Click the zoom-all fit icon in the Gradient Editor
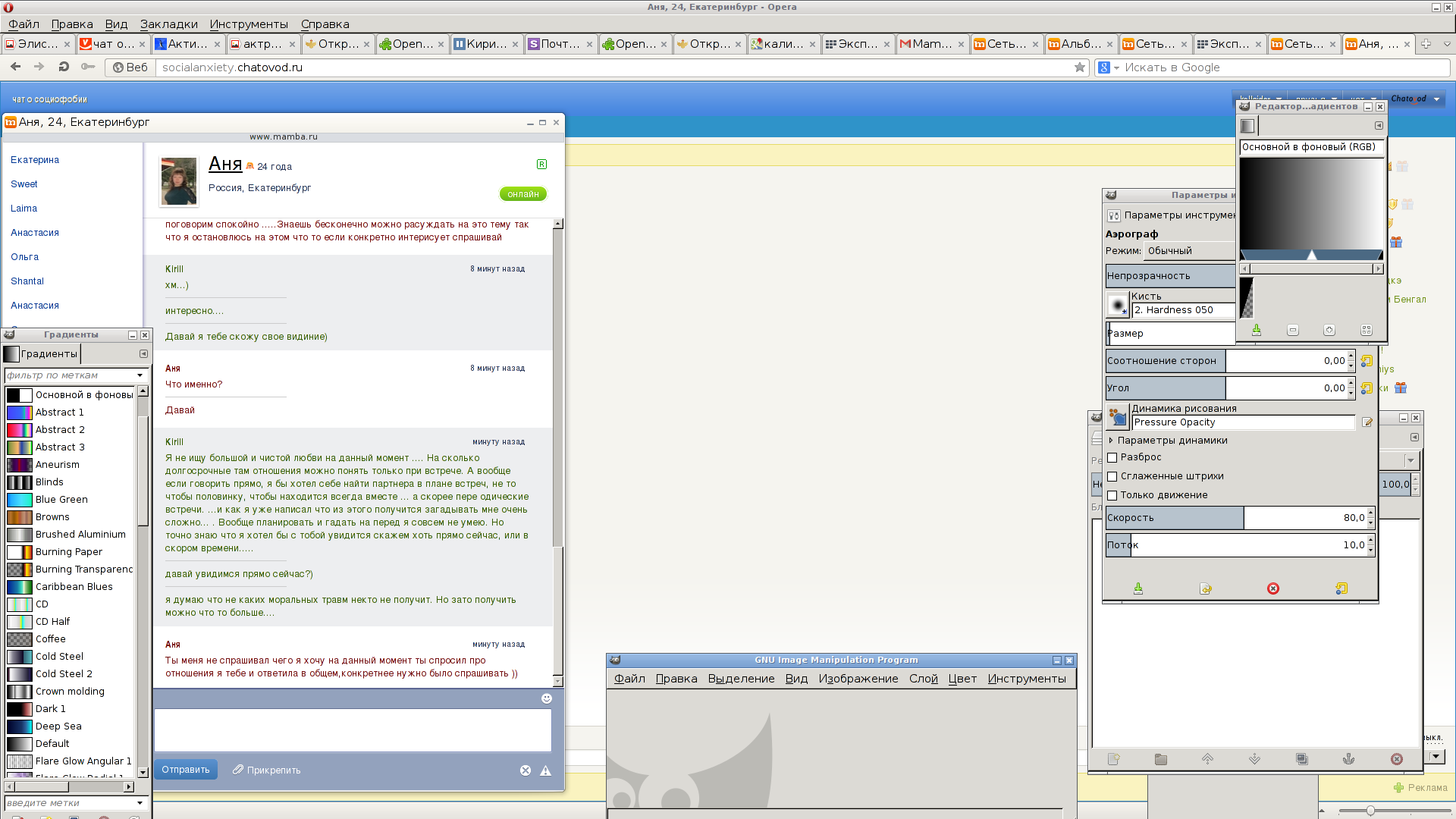Viewport: 1456px width, 819px height. tap(1367, 330)
